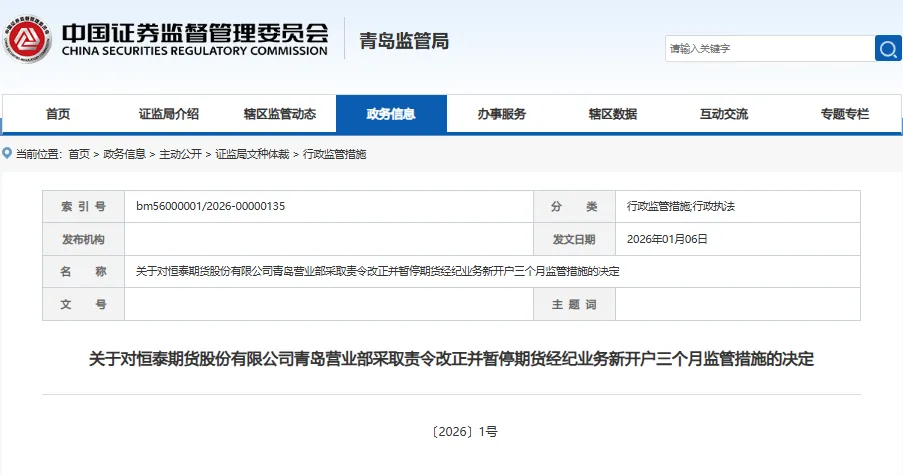Click index number bm56000001/2026-00000135

pyautogui.click(x=211, y=206)
